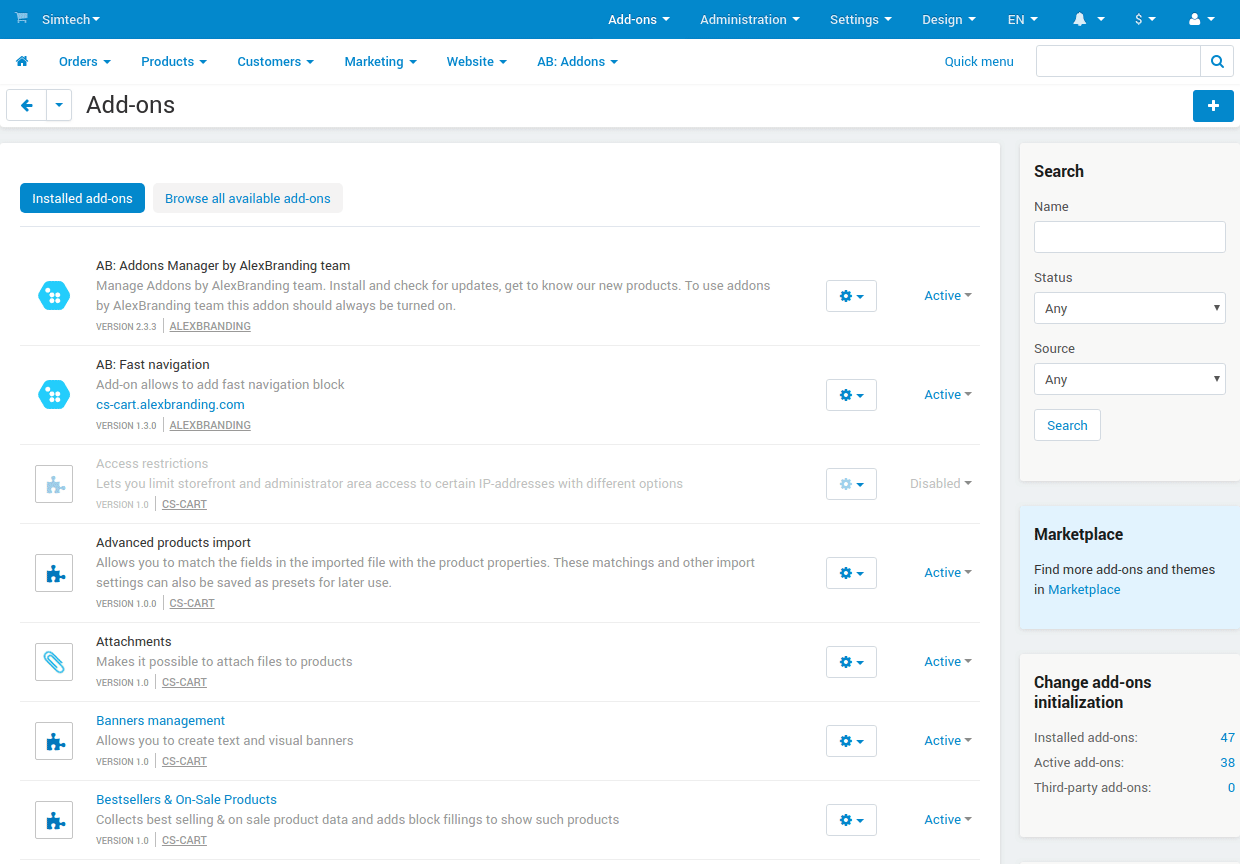Open gear menu for Attachments add-on

(x=851, y=662)
